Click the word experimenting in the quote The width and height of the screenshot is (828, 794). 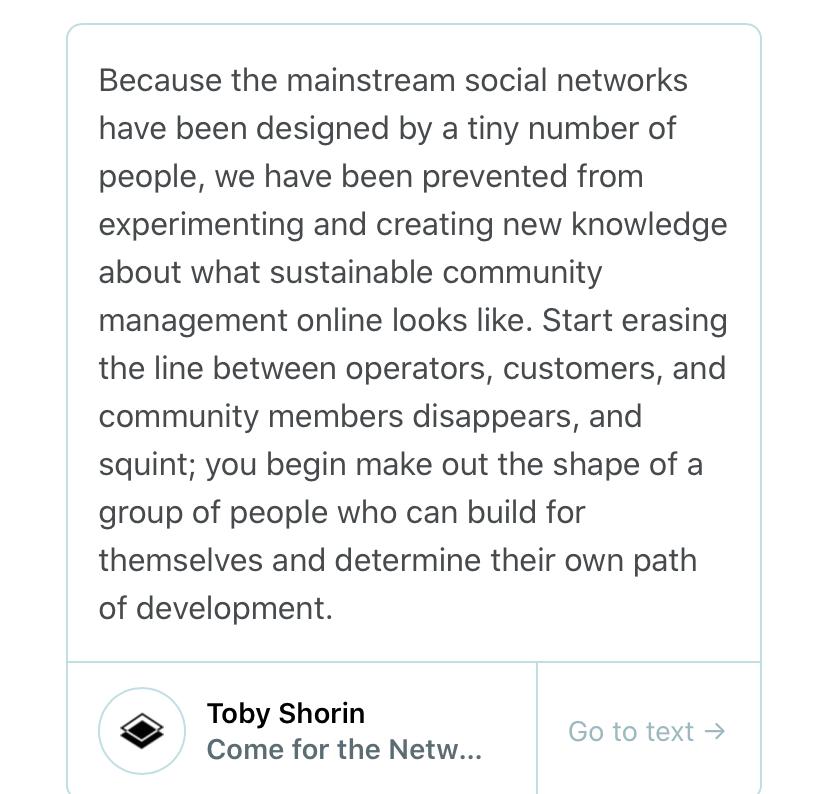201,224
